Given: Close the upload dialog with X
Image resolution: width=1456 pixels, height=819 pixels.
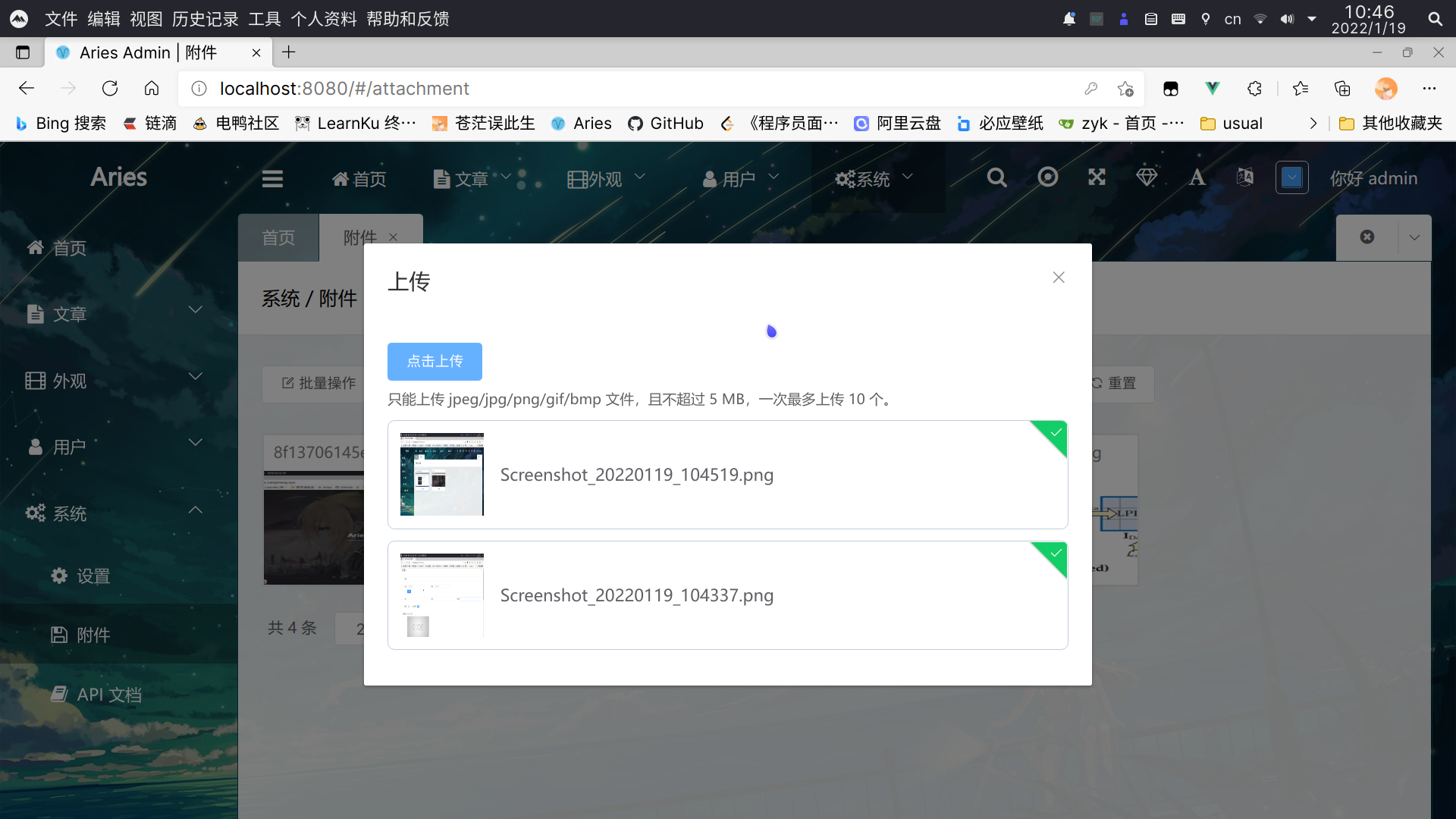Looking at the screenshot, I should pyautogui.click(x=1059, y=278).
